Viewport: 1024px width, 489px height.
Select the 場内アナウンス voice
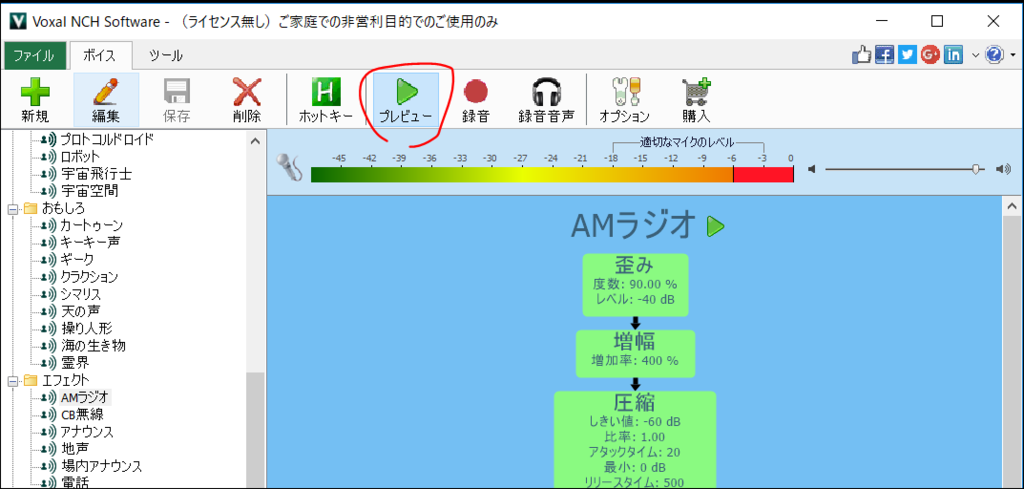101,465
